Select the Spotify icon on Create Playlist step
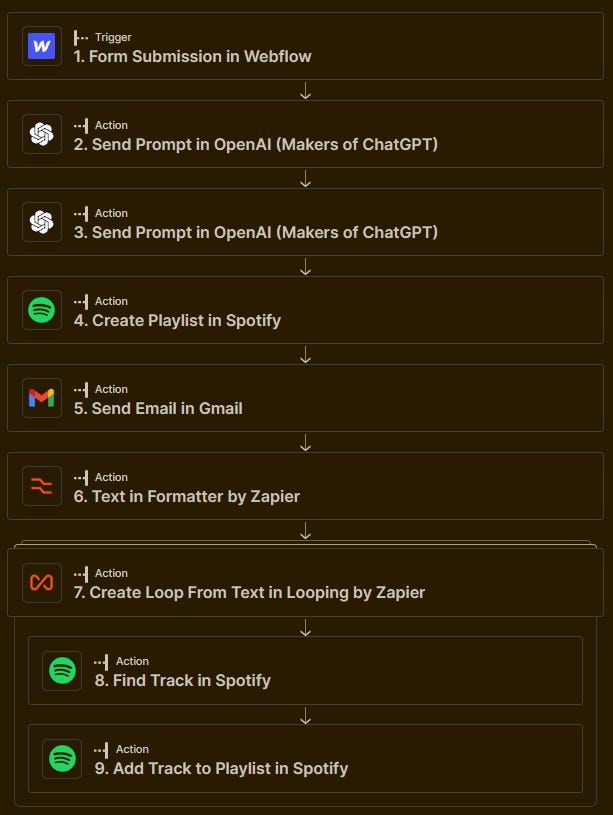 point(40,309)
